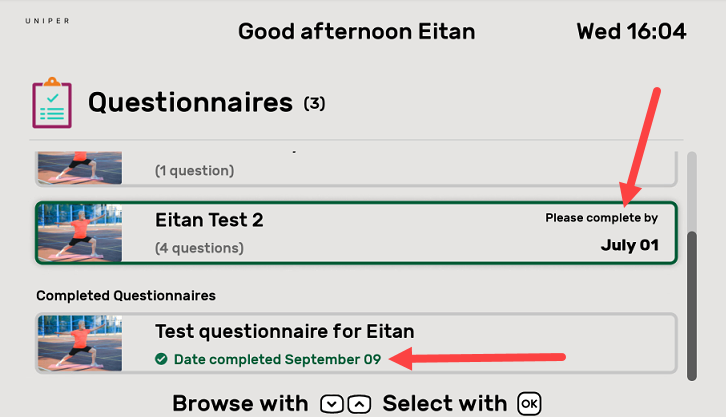Click the partially visible top questionnaire thumbnail
726x417 pixels.
point(80,167)
